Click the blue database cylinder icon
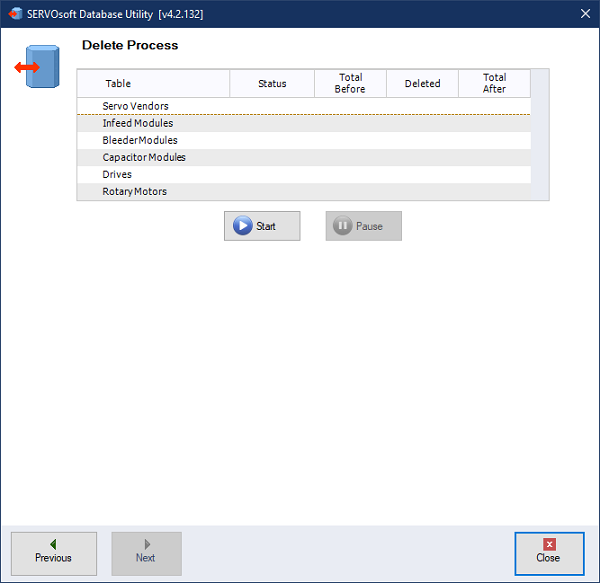The height and width of the screenshot is (583, 600). (x=38, y=67)
